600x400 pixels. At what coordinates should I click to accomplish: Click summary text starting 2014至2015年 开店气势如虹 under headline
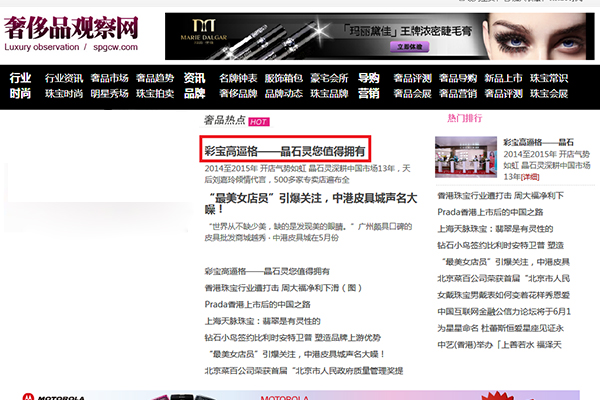click(x=307, y=174)
